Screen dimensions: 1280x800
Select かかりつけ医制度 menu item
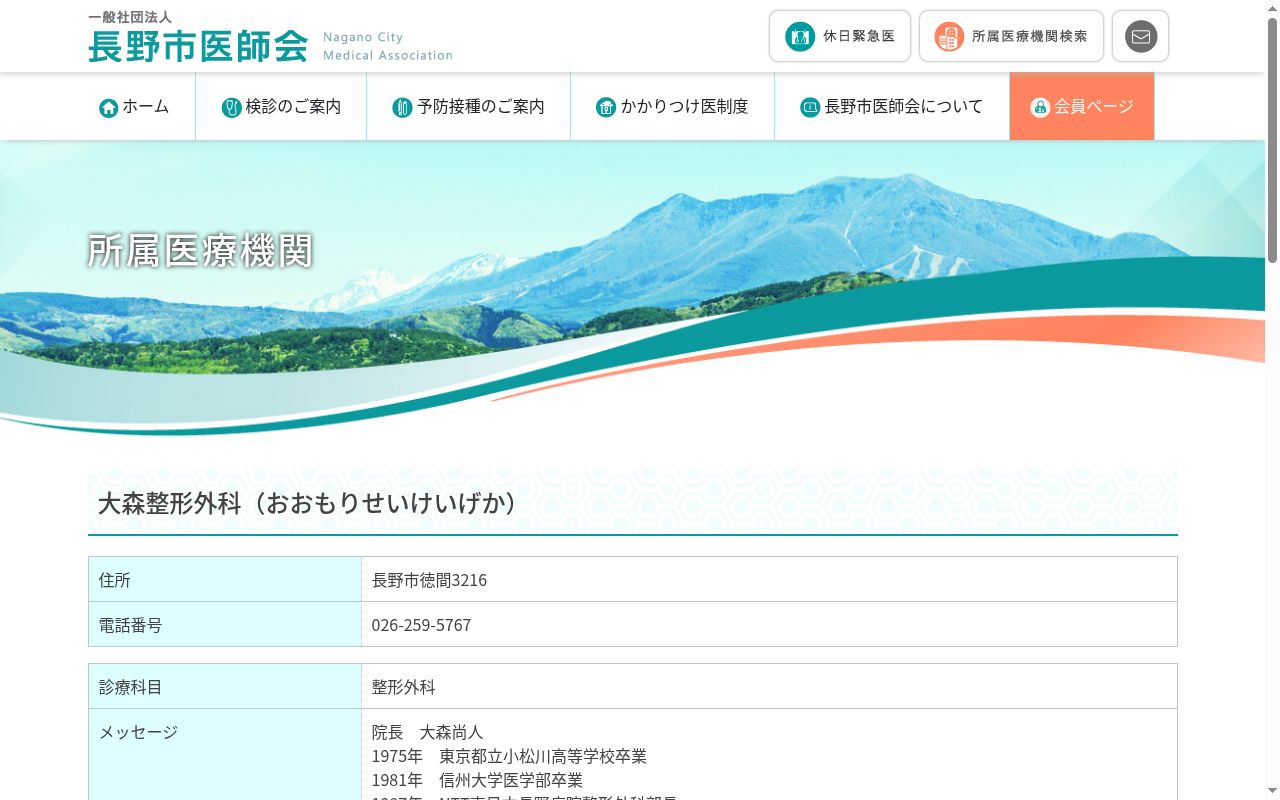pyautogui.click(x=673, y=106)
